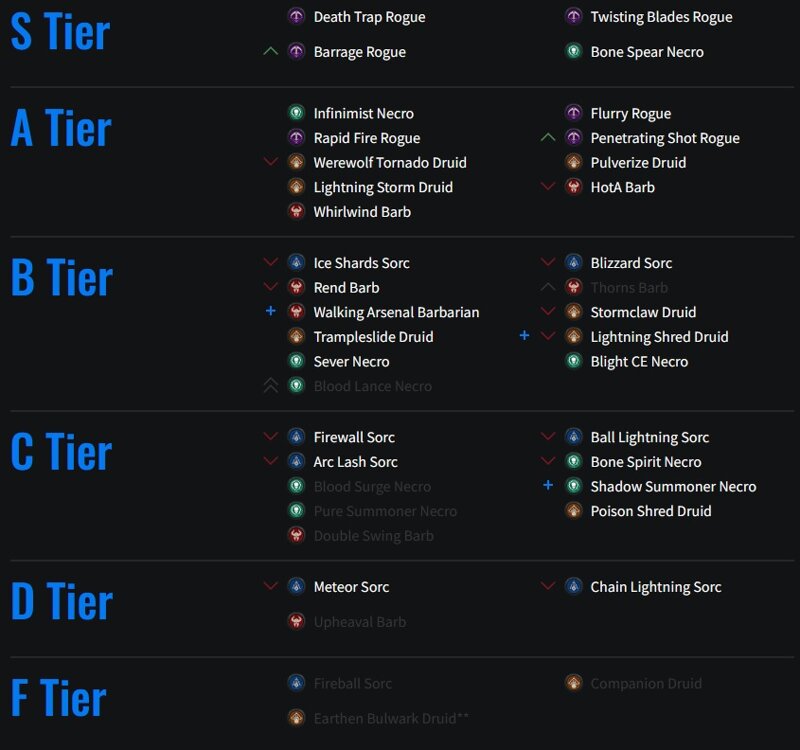
Task: Click the green Necro icon beside Bone Spear Necro
Action: 573,52
